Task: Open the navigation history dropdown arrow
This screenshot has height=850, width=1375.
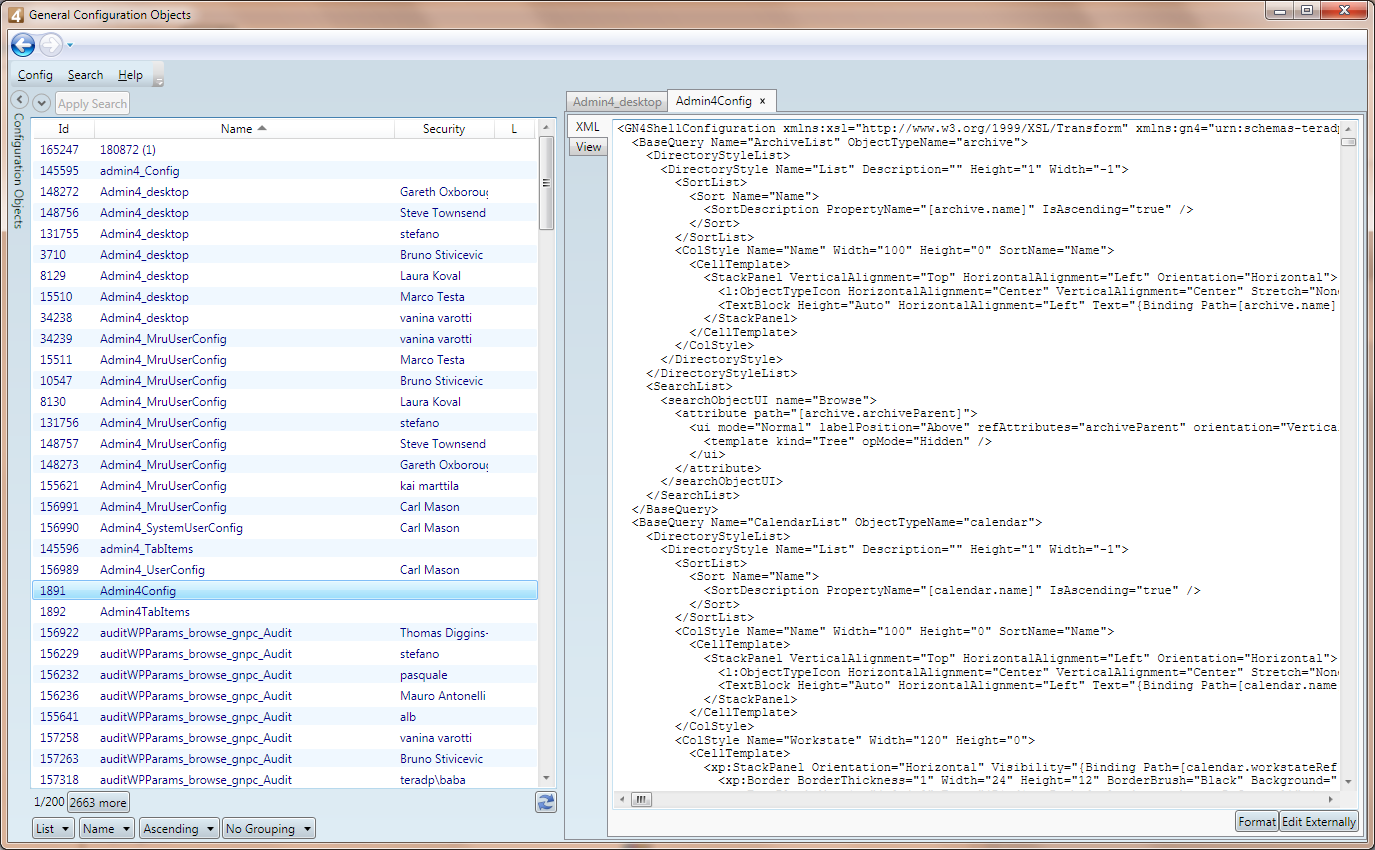Action: point(70,45)
